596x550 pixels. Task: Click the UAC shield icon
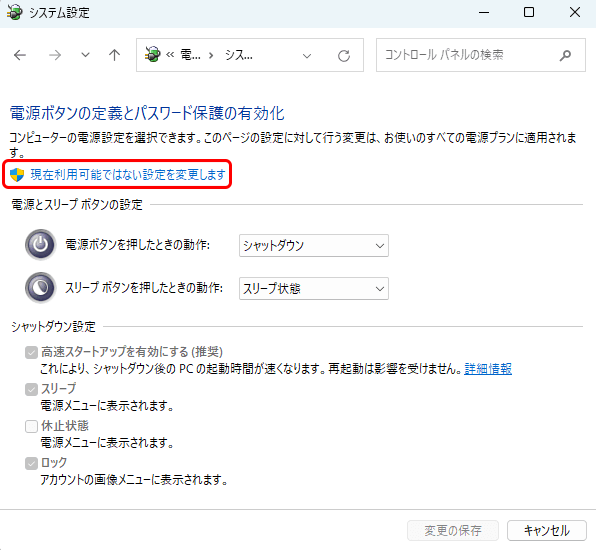[x=17, y=174]
